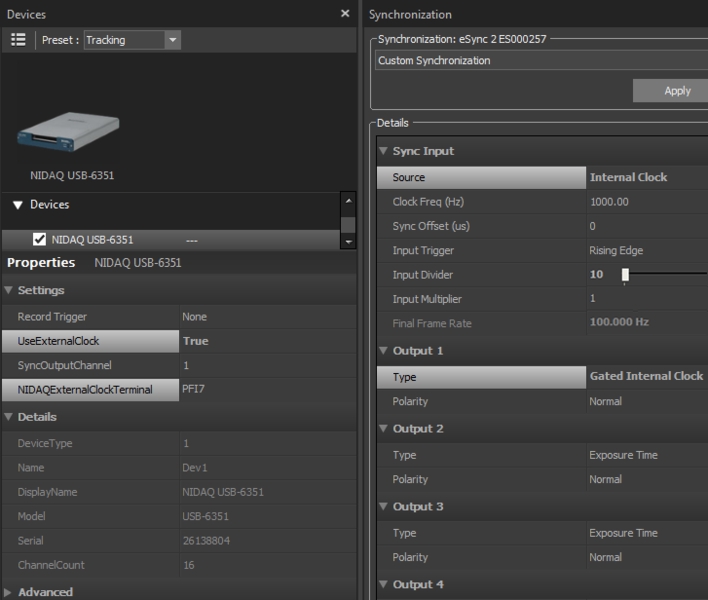This screenshot has height=600, width=708.
Task: Collapse the Devices list section
Action: tap(18, 205)
